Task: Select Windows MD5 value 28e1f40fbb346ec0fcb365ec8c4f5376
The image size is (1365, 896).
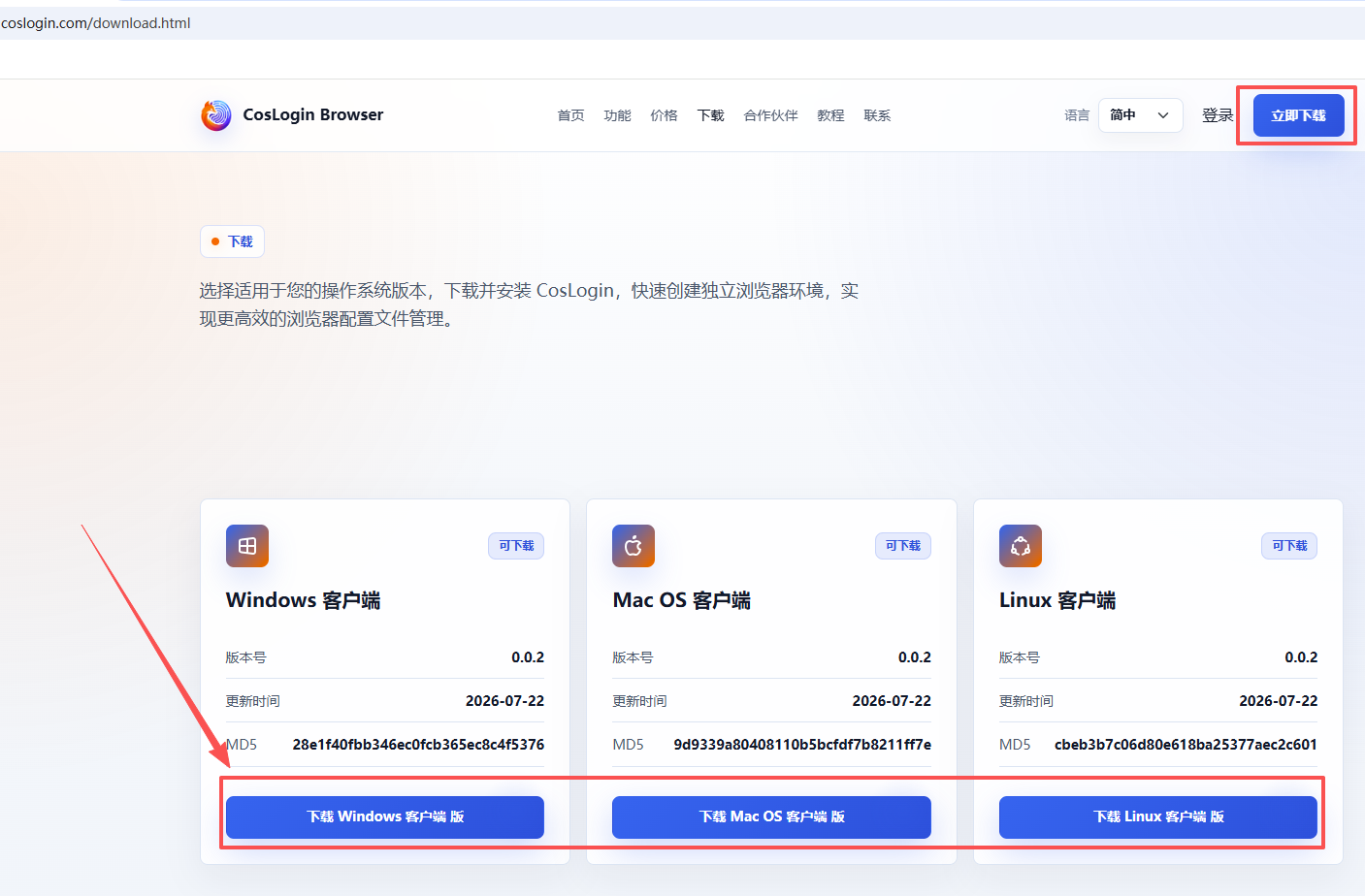Action: (418, 745)
